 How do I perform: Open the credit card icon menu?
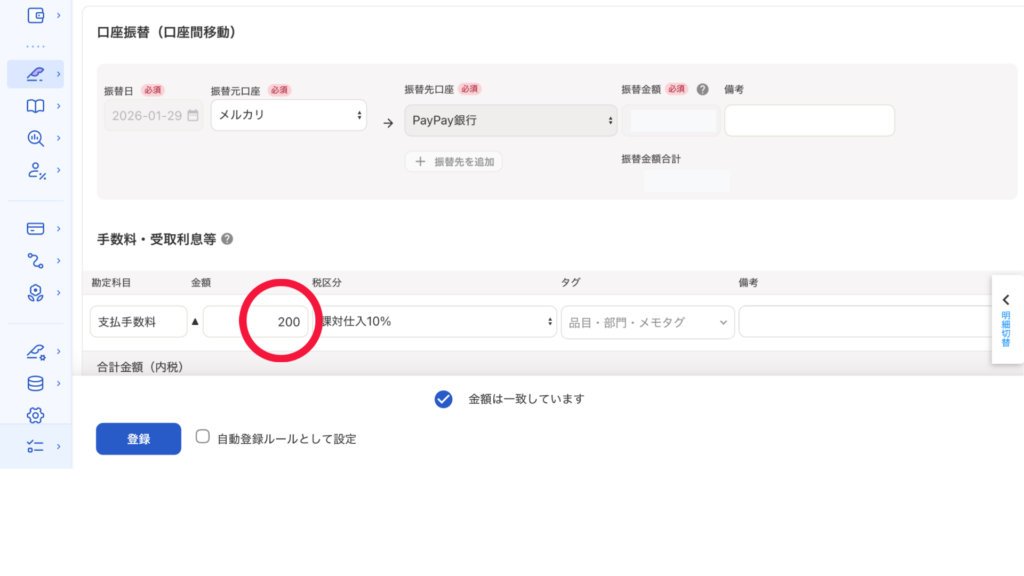[36, 228]
